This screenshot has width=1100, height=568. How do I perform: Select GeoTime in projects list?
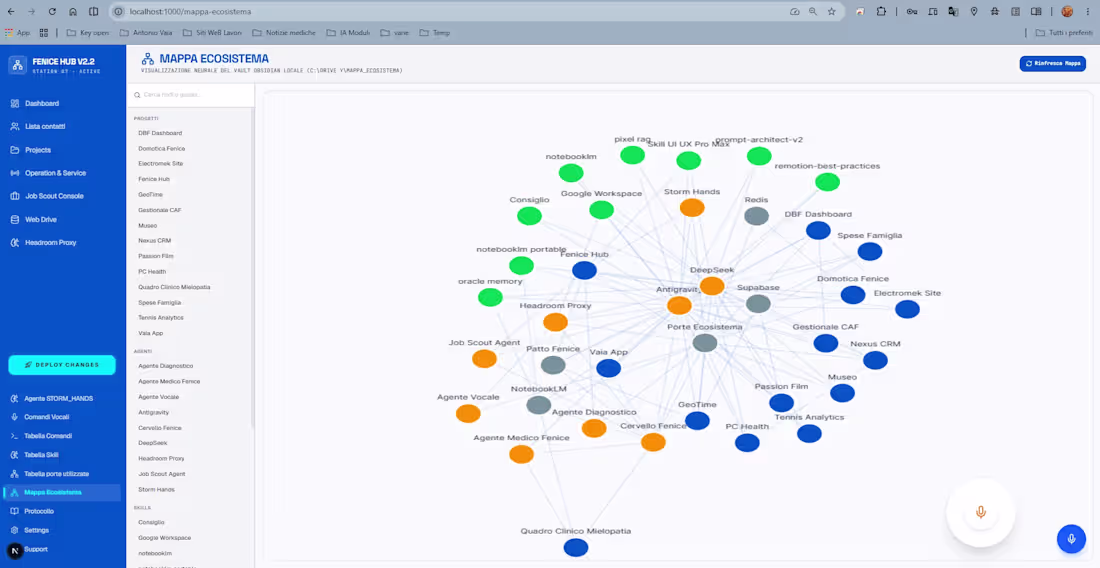(x=150, y=194)
